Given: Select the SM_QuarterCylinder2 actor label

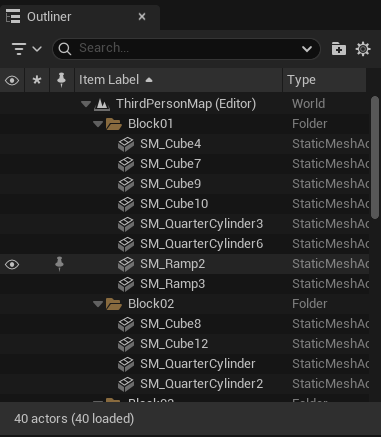Looking at the screenshot, I should point(202,384).
